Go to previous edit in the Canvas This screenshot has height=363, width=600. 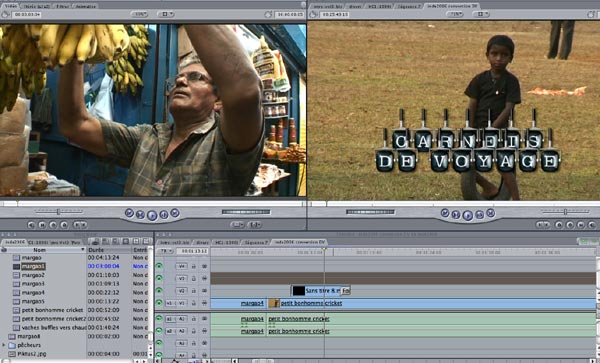click(445, 213)
